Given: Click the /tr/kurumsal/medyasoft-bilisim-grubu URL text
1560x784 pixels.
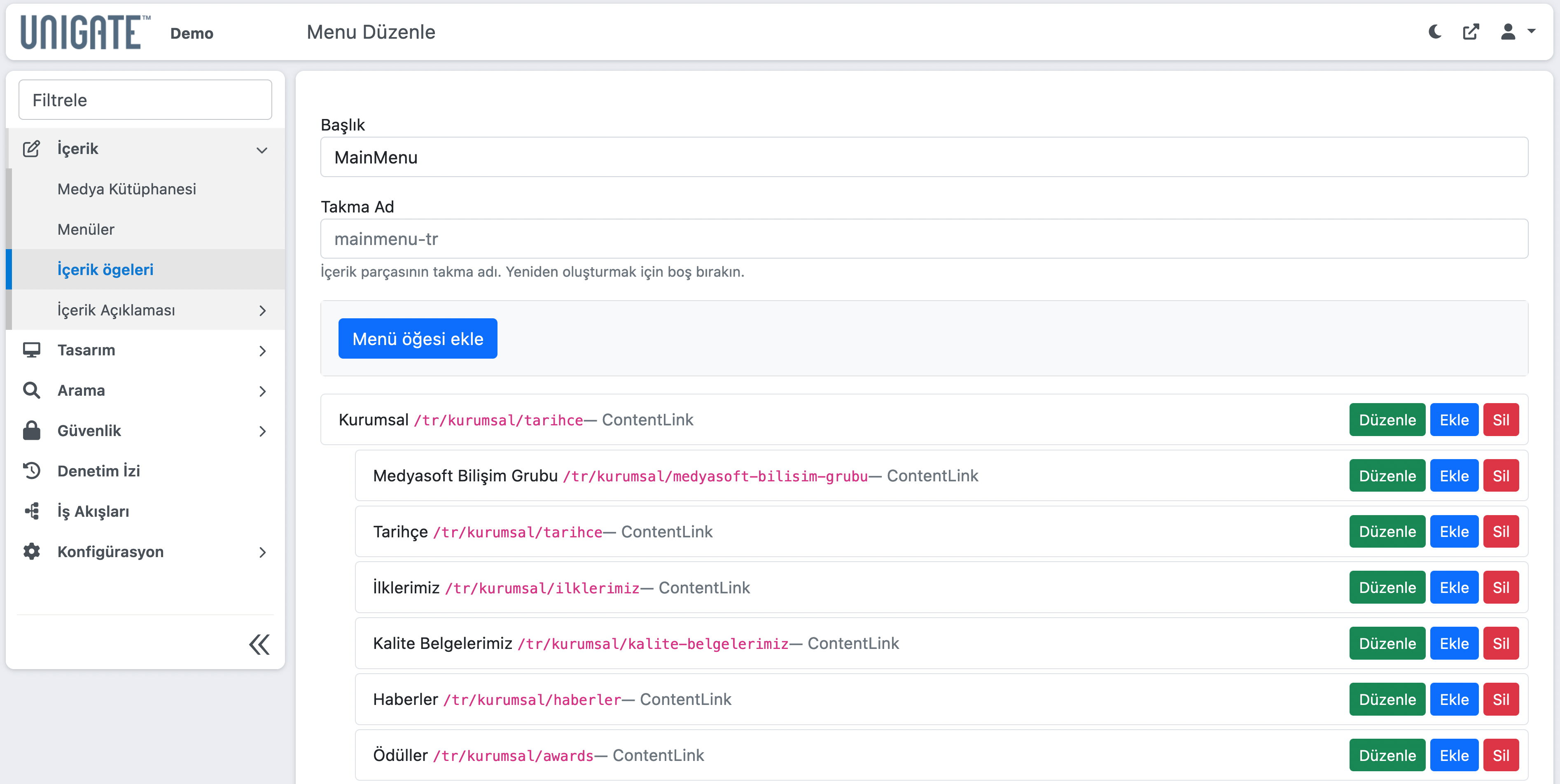Looking at the screenshot, I should click(x=715, y=476).
